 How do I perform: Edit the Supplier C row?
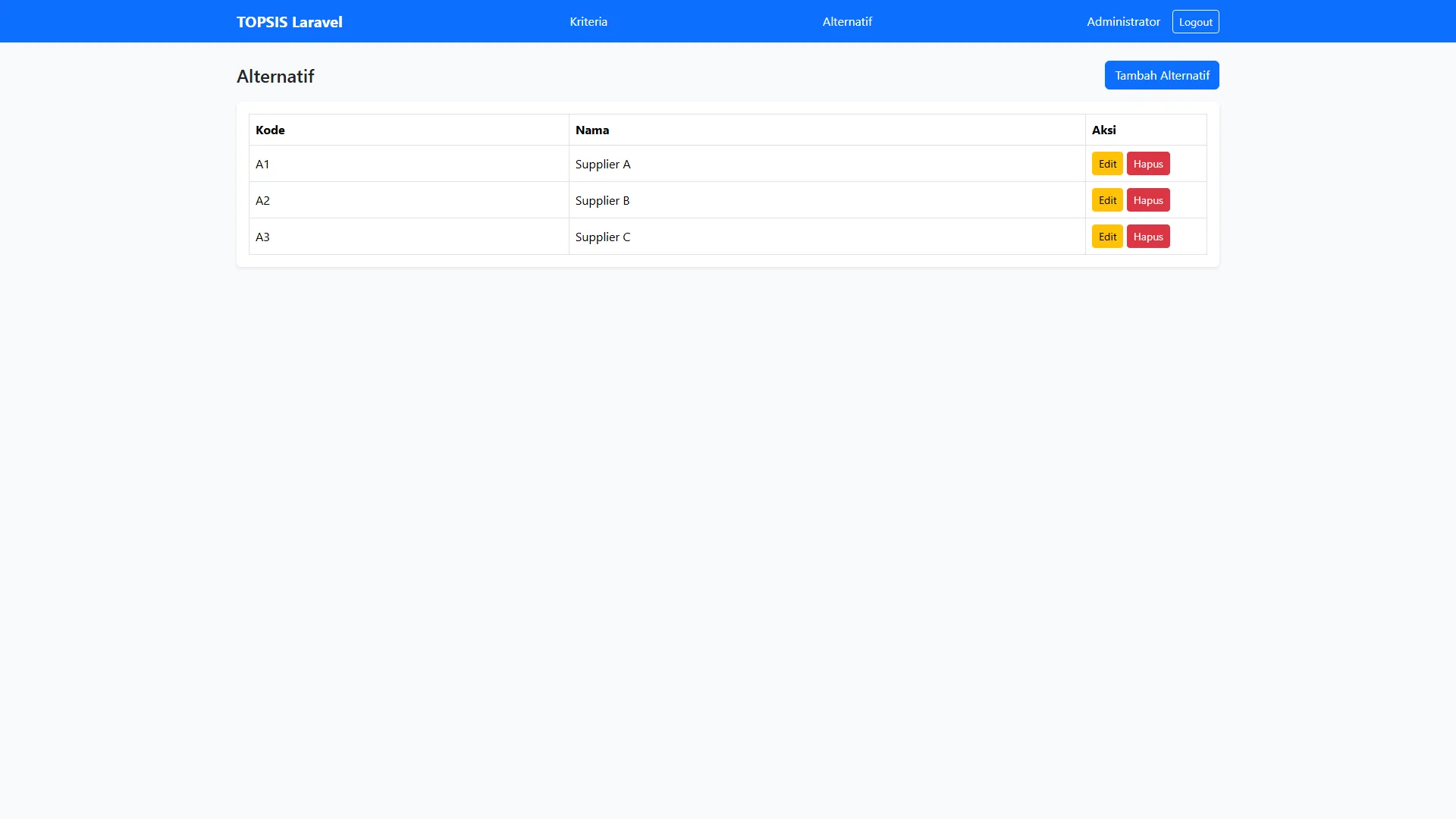point(1107,237)
